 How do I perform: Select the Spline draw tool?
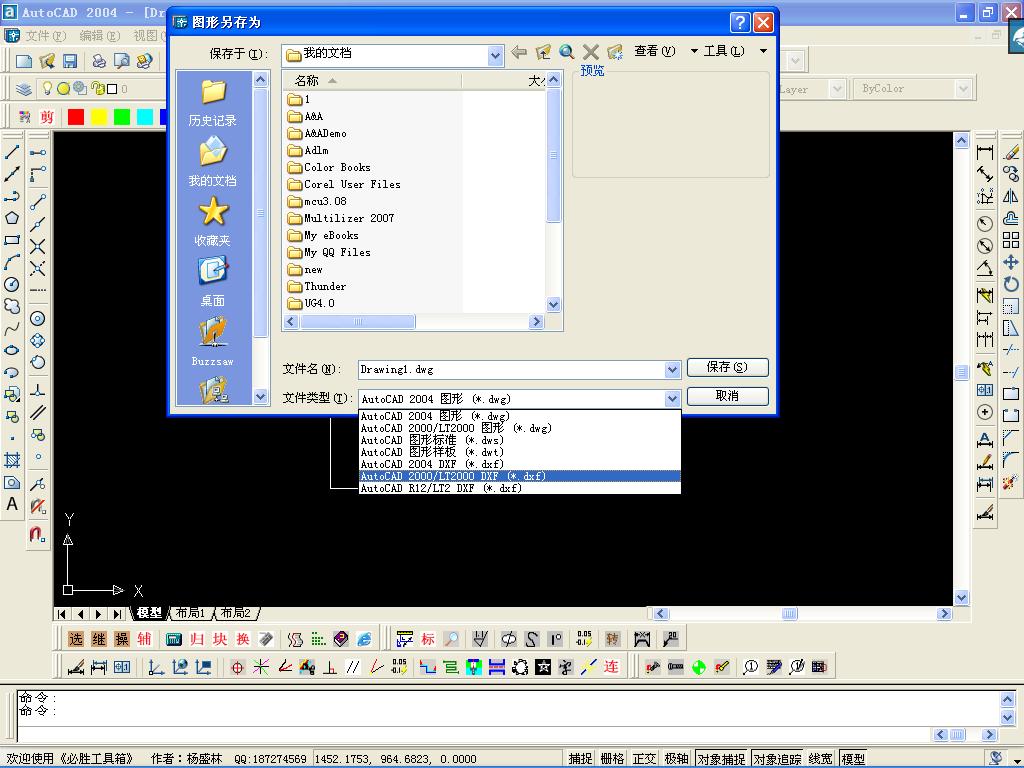12,328
